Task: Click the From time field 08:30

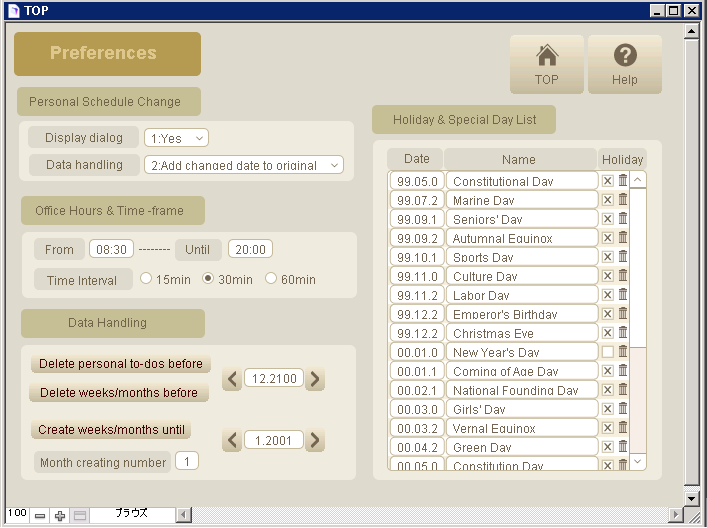Action: pyautogui.click(x=111, y=249)
